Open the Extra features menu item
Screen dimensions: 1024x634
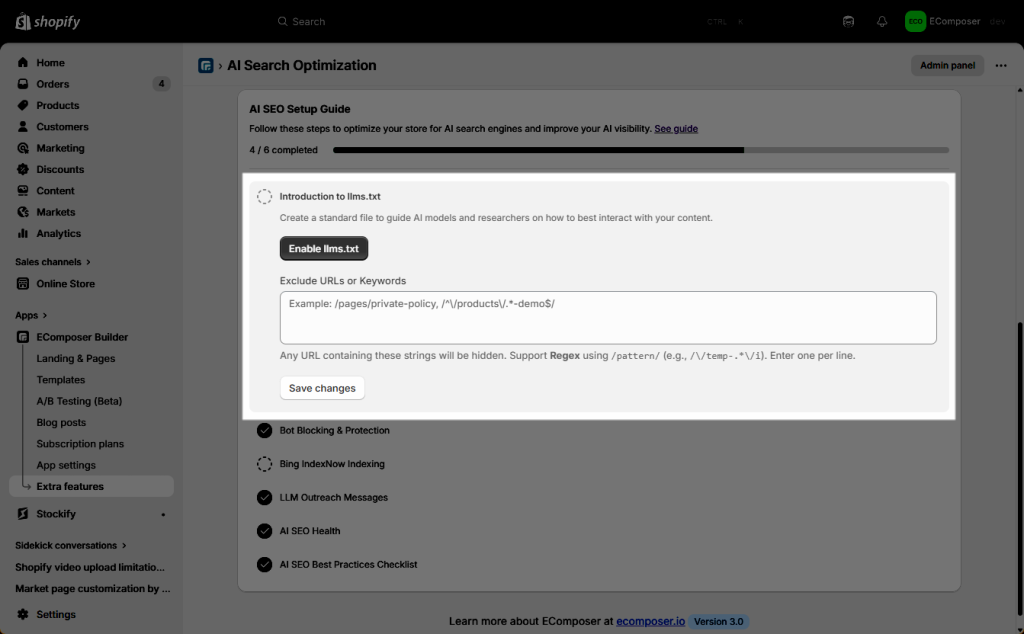[x=70, y=486]
